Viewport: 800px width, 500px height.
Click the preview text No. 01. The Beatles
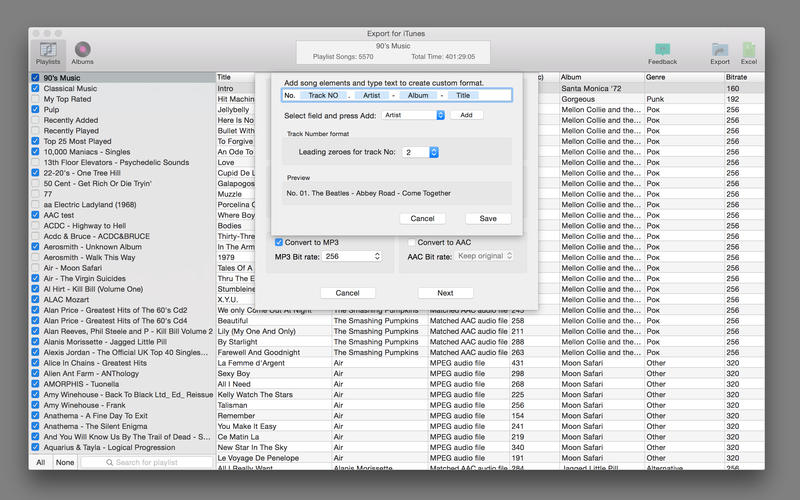pos(368,193)
